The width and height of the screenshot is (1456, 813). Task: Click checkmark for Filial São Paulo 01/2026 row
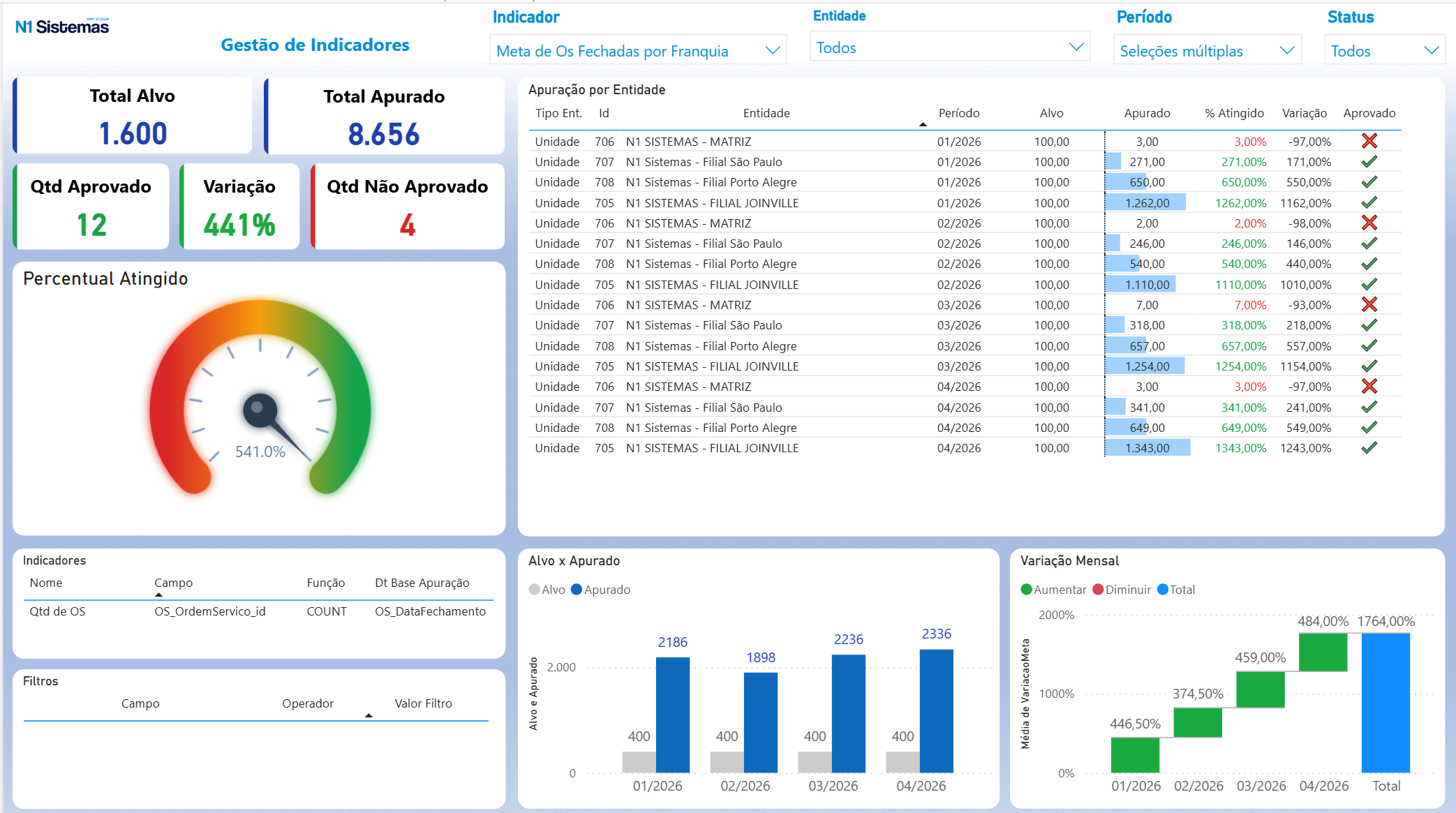[x=1369, y=161]
